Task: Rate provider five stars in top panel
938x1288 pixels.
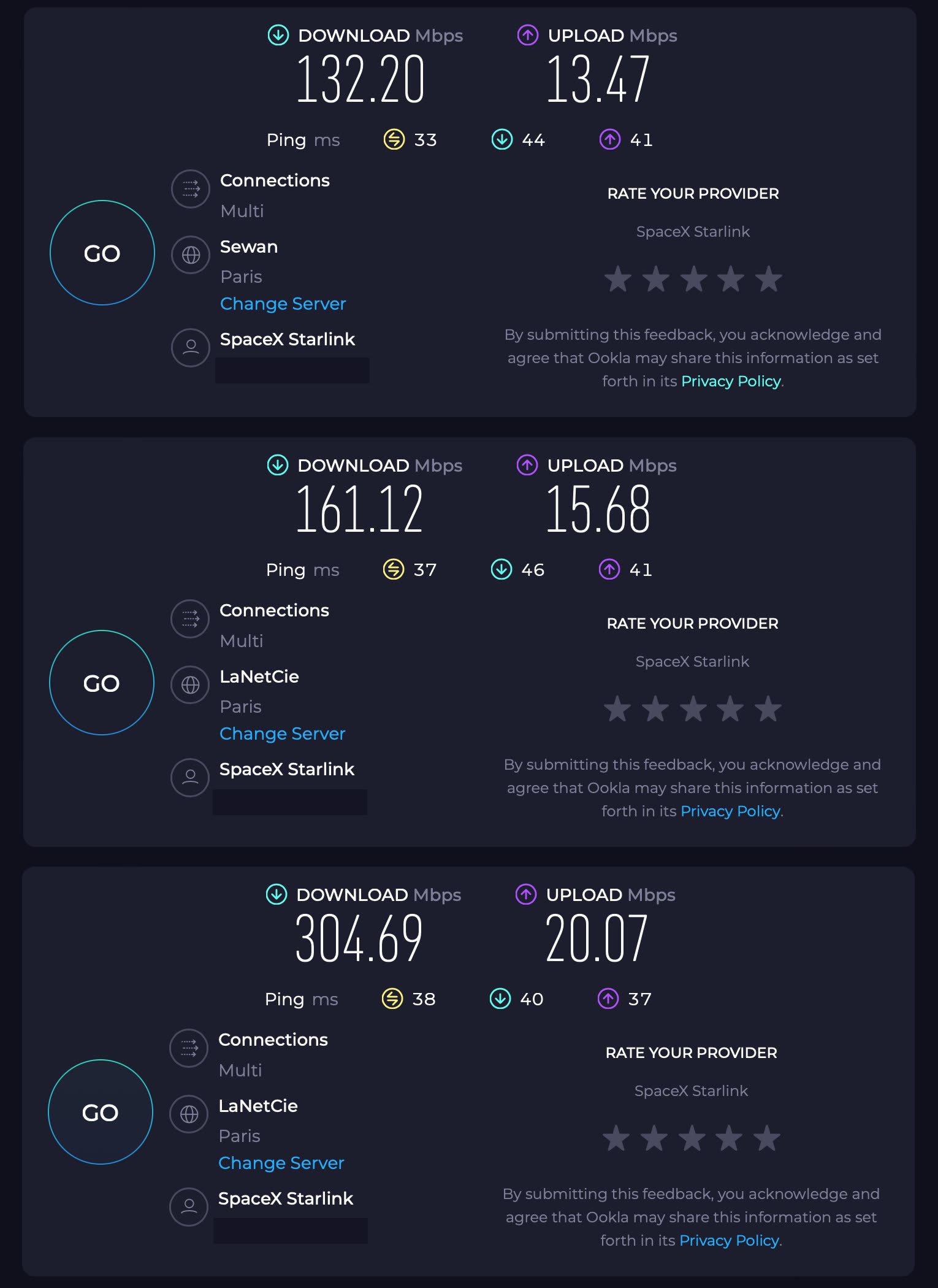Action: [x=769, y=279]
